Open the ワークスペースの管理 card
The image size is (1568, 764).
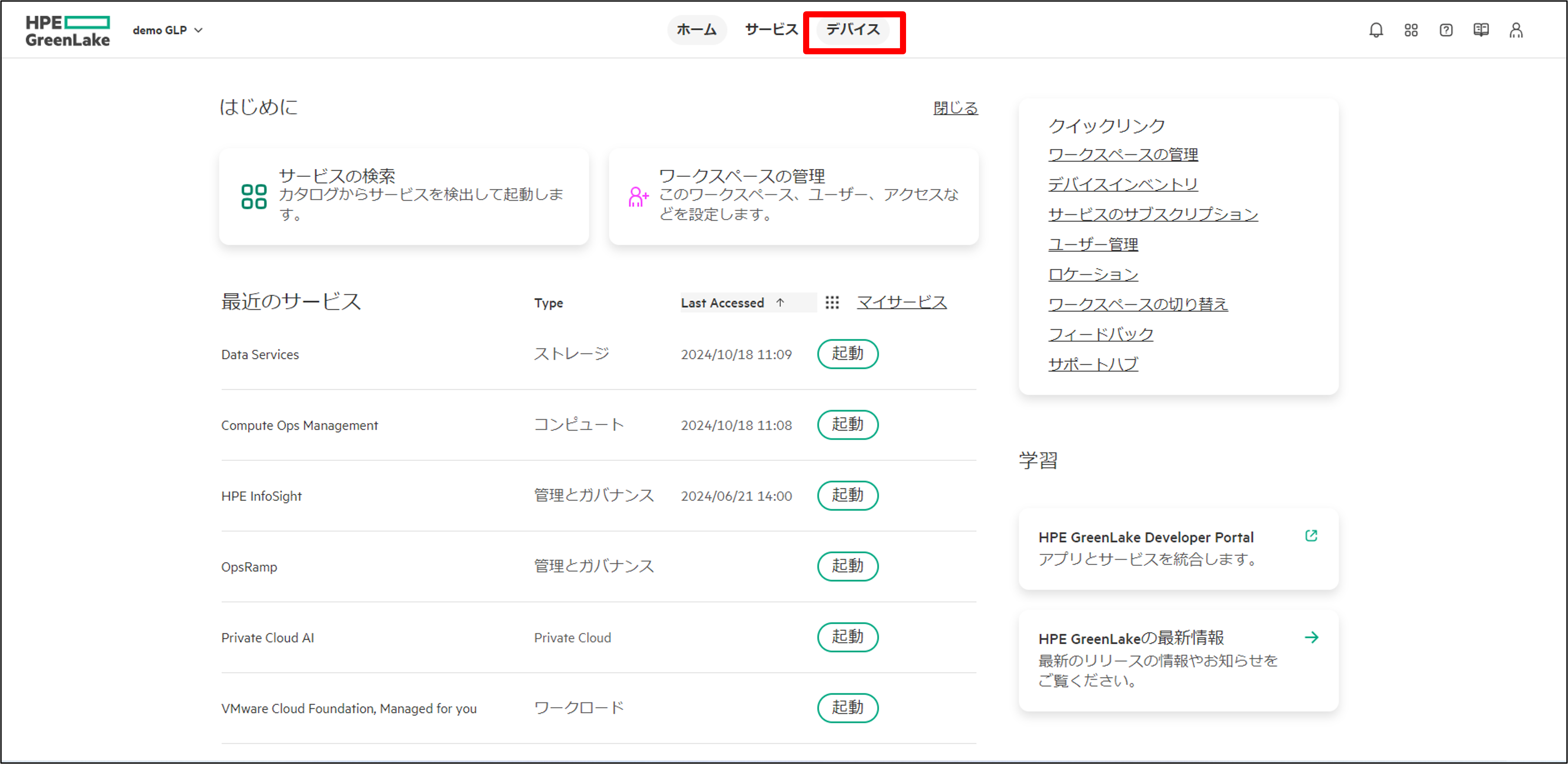coord(793,197)
